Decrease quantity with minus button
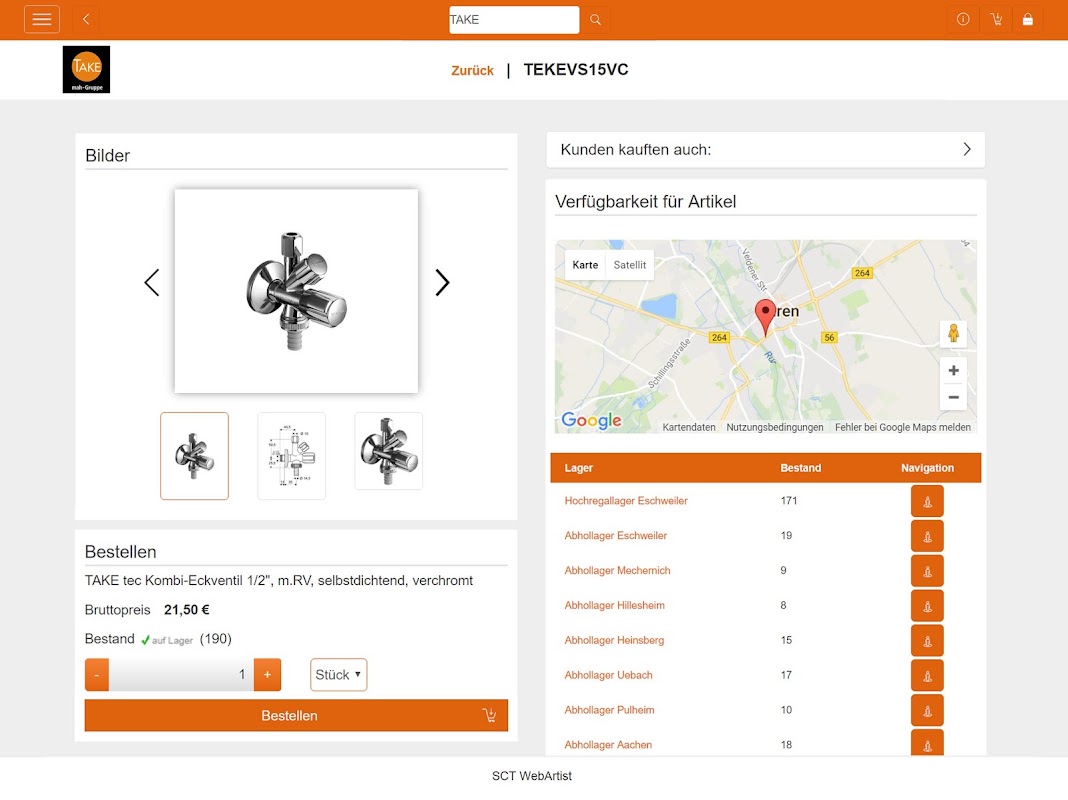The height and width of the screenshot is (800, 1068). coord(97,675)
